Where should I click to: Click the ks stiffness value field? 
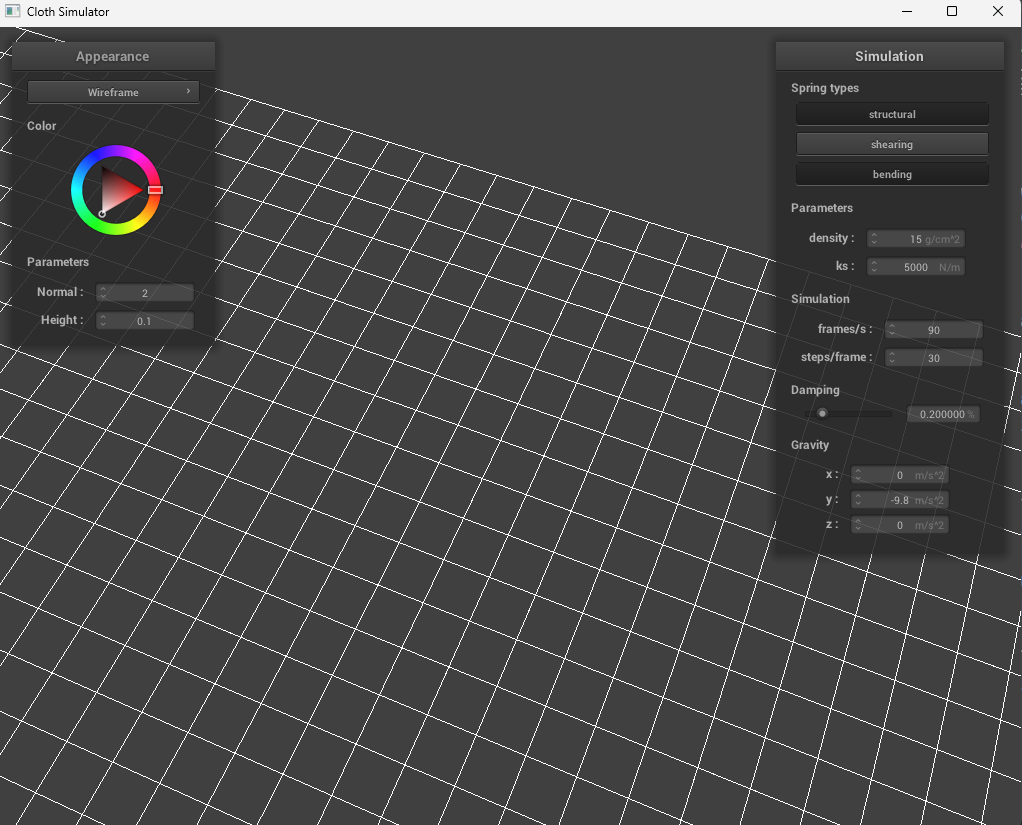[x=916, y=267]
